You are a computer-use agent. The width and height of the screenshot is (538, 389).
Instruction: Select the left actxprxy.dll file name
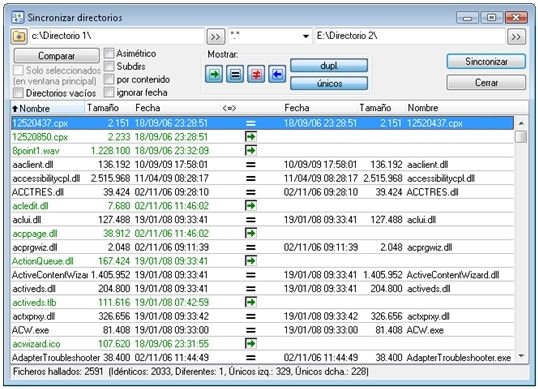pyautogui.click(x=34, y=316)
